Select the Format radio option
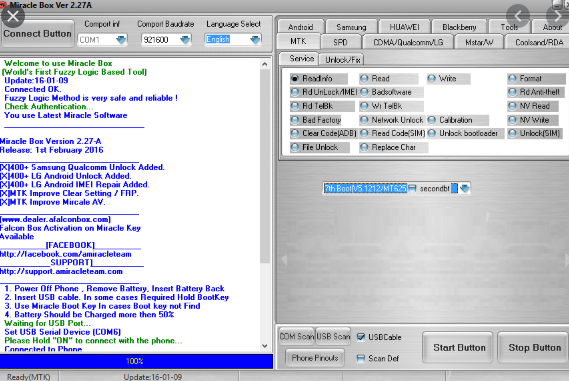Screen dimensions: 569x381 tap(512, 78)
